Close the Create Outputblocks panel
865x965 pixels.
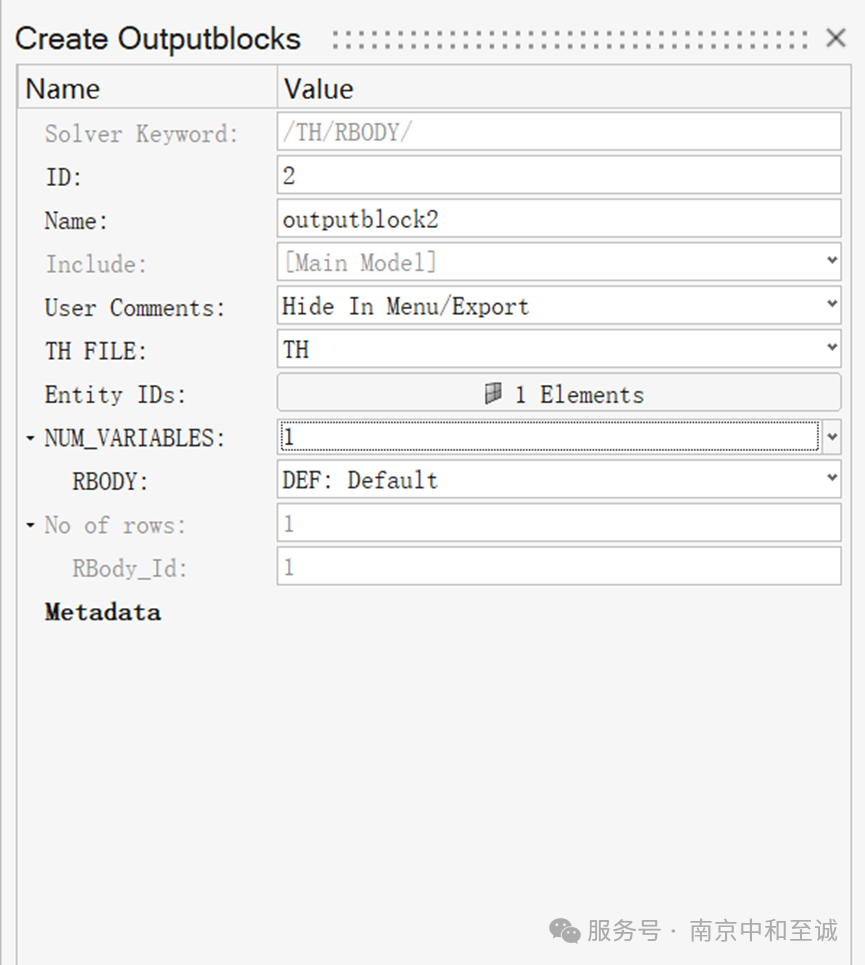[x=835, y=38]
